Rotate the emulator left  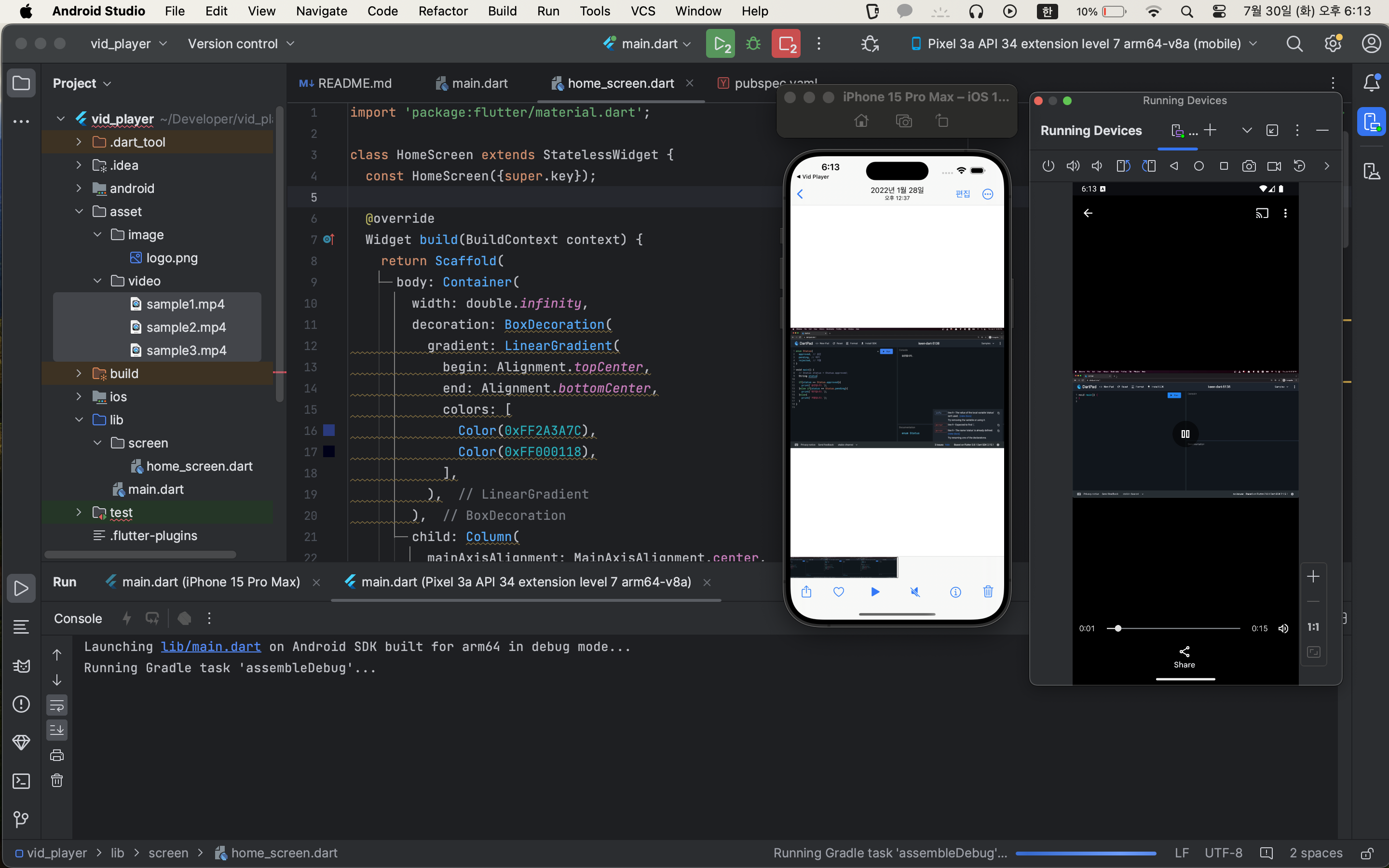point(1123,166)
